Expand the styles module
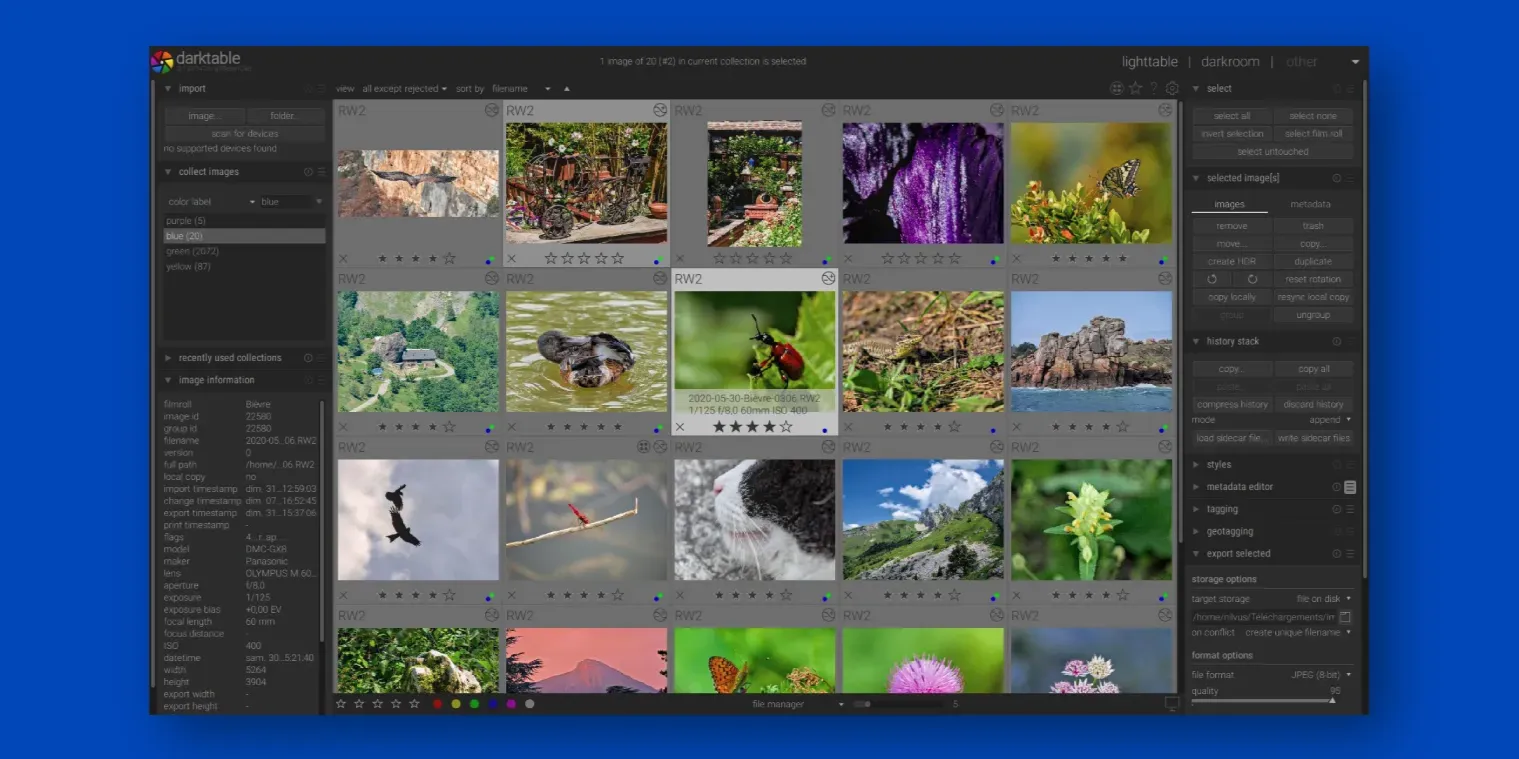 coord(1218,465)
